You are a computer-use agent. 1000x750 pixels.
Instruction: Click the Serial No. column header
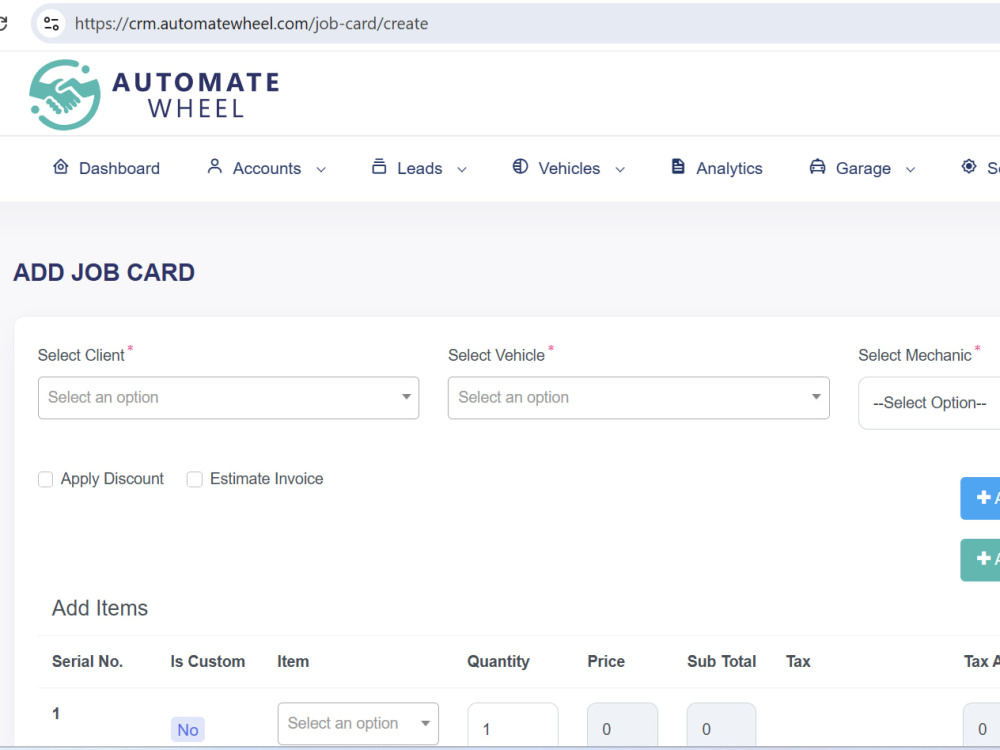point(87,662)
